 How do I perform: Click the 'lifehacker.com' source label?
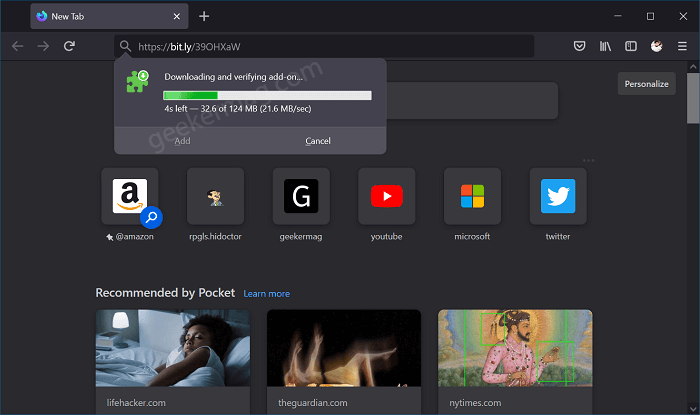[136, 403]
